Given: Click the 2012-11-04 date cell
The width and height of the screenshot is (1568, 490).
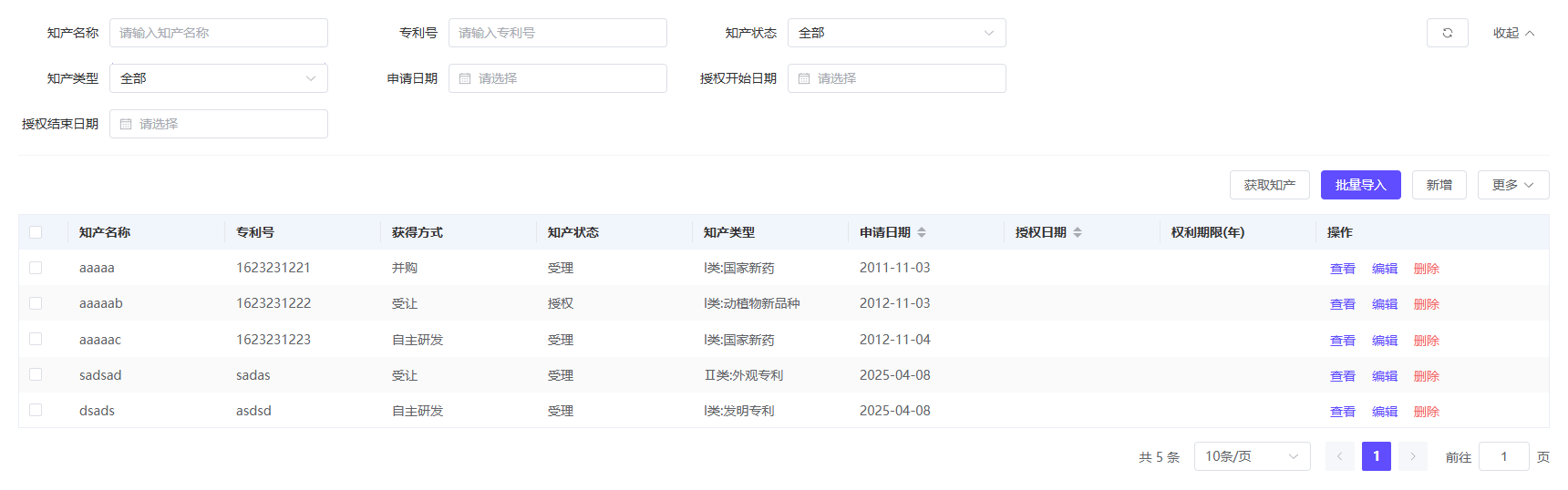Looking at the screenshot, I should coord(895,339).
